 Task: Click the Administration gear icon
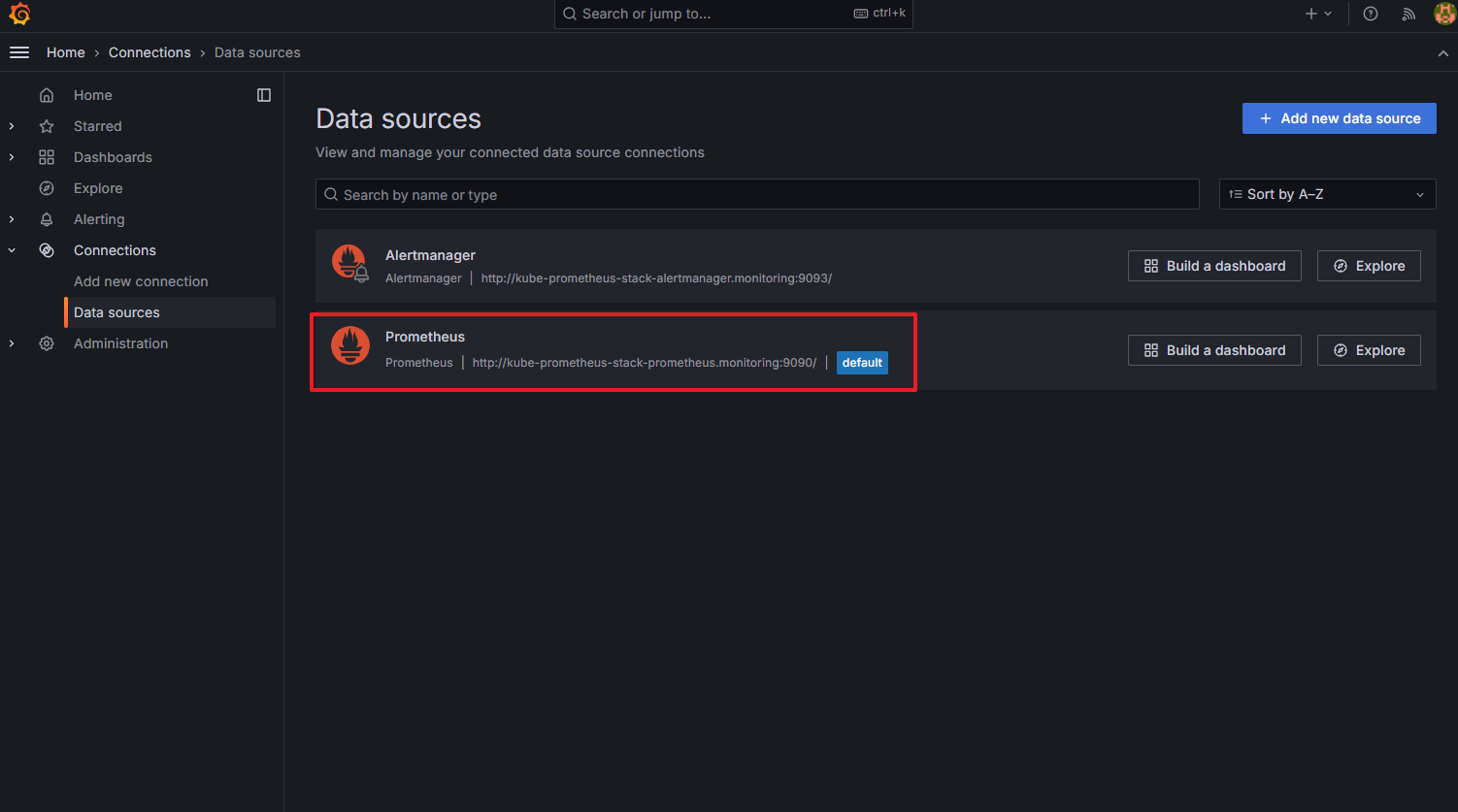[x=47, y=343]
